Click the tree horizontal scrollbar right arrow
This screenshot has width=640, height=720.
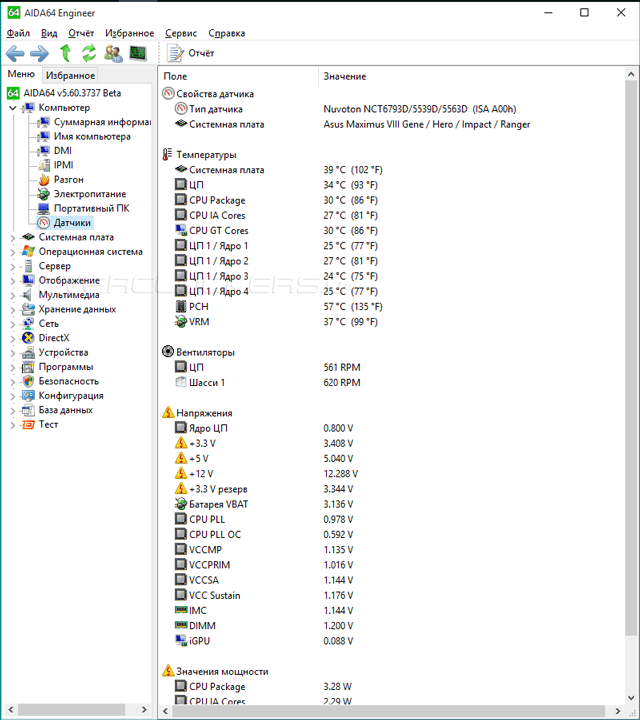point(144,710)
